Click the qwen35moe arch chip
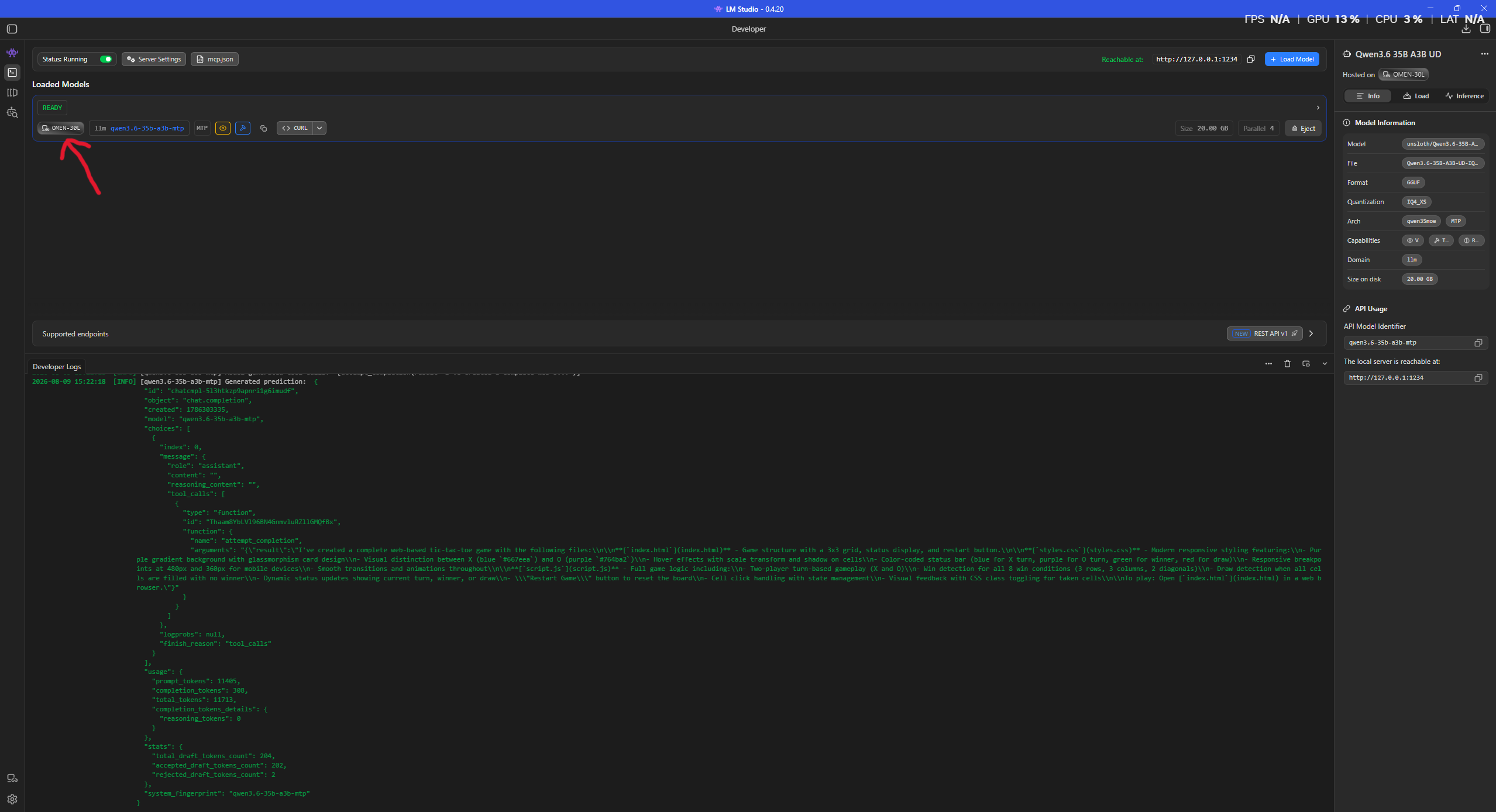The height and width of the screenshot is (812, 1496). tap(1421, 221)
